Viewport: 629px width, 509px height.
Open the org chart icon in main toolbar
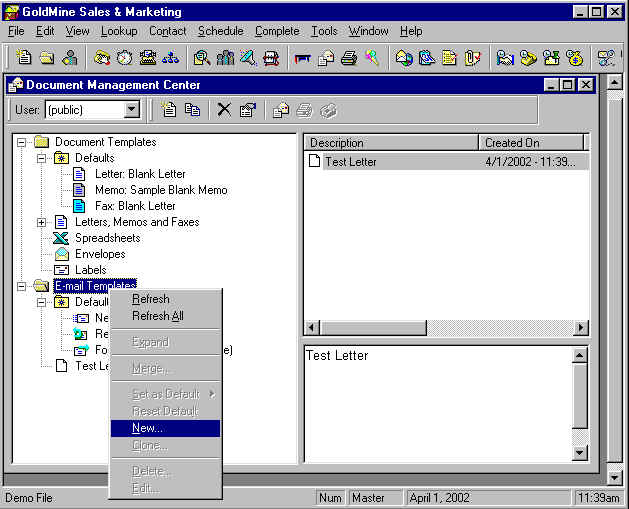pyautogui.click(x=170, y=59)
